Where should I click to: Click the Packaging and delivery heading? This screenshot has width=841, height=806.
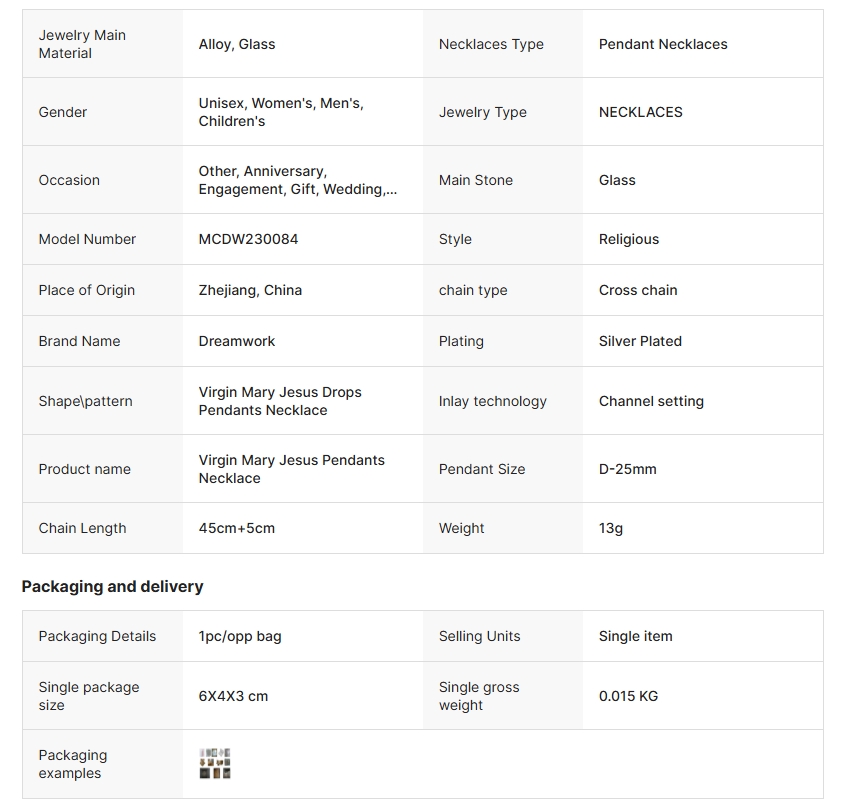click(113, 587)
